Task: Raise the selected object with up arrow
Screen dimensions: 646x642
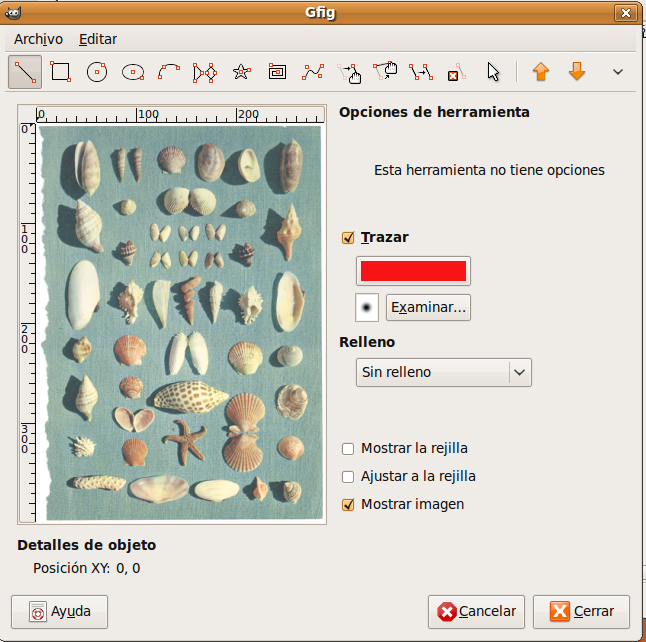Action: [x=541, y=72]
